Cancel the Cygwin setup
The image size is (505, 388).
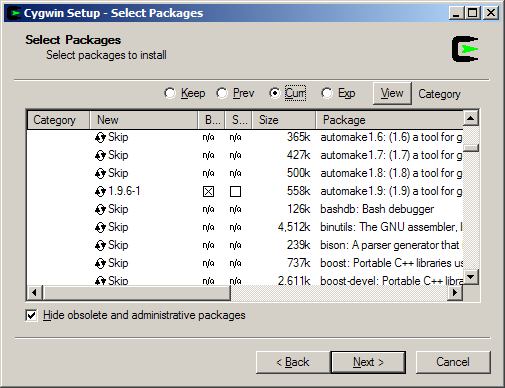[x=453, y=362]
